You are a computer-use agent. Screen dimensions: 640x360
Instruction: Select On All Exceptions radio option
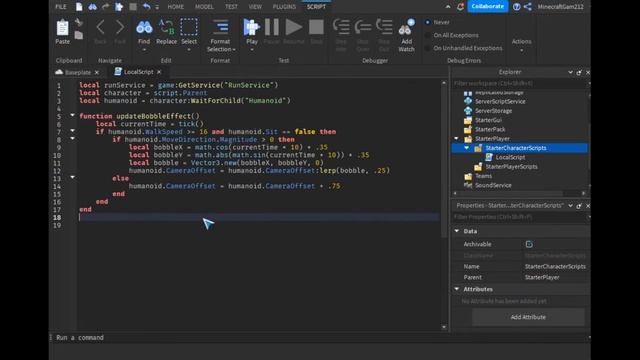[428, 35]
